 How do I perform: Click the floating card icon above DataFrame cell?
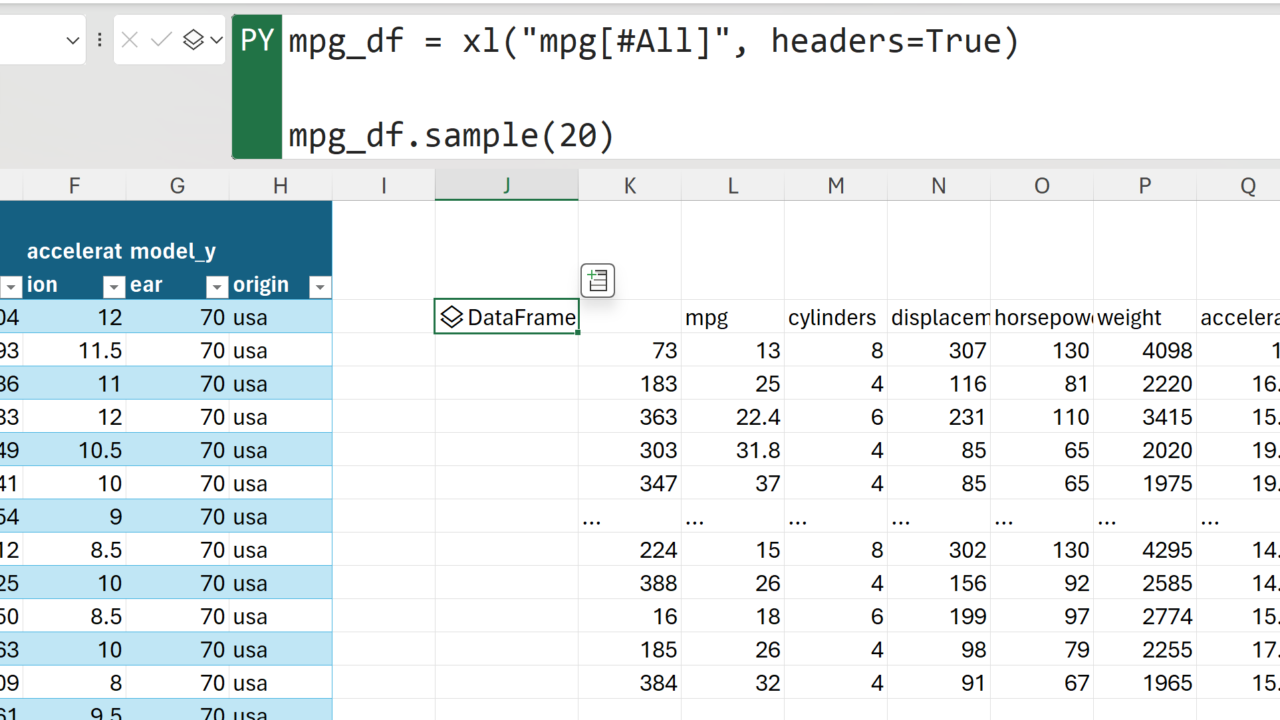tap(597, 281)
